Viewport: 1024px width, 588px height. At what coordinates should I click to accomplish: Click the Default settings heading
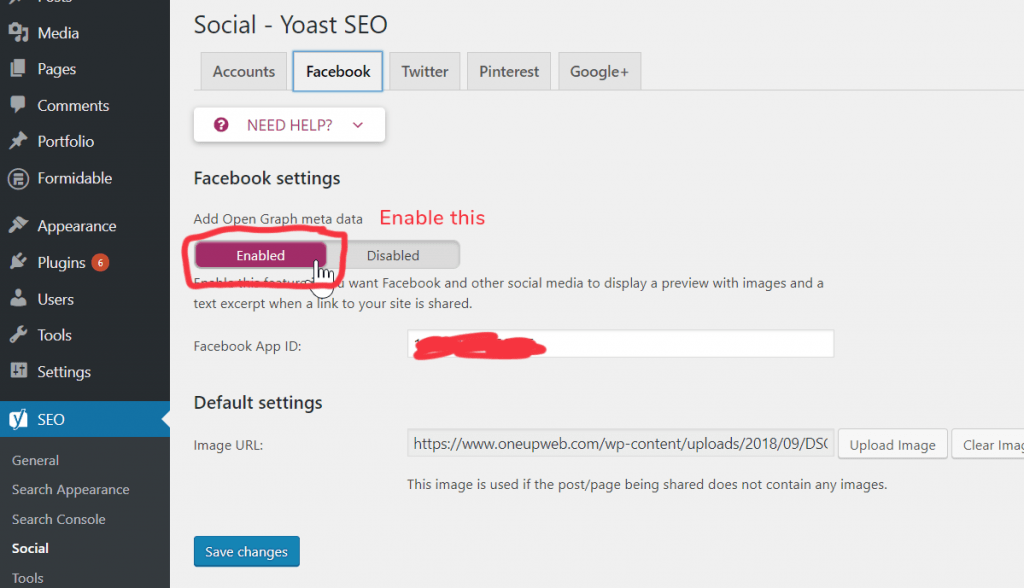(258, 402)
